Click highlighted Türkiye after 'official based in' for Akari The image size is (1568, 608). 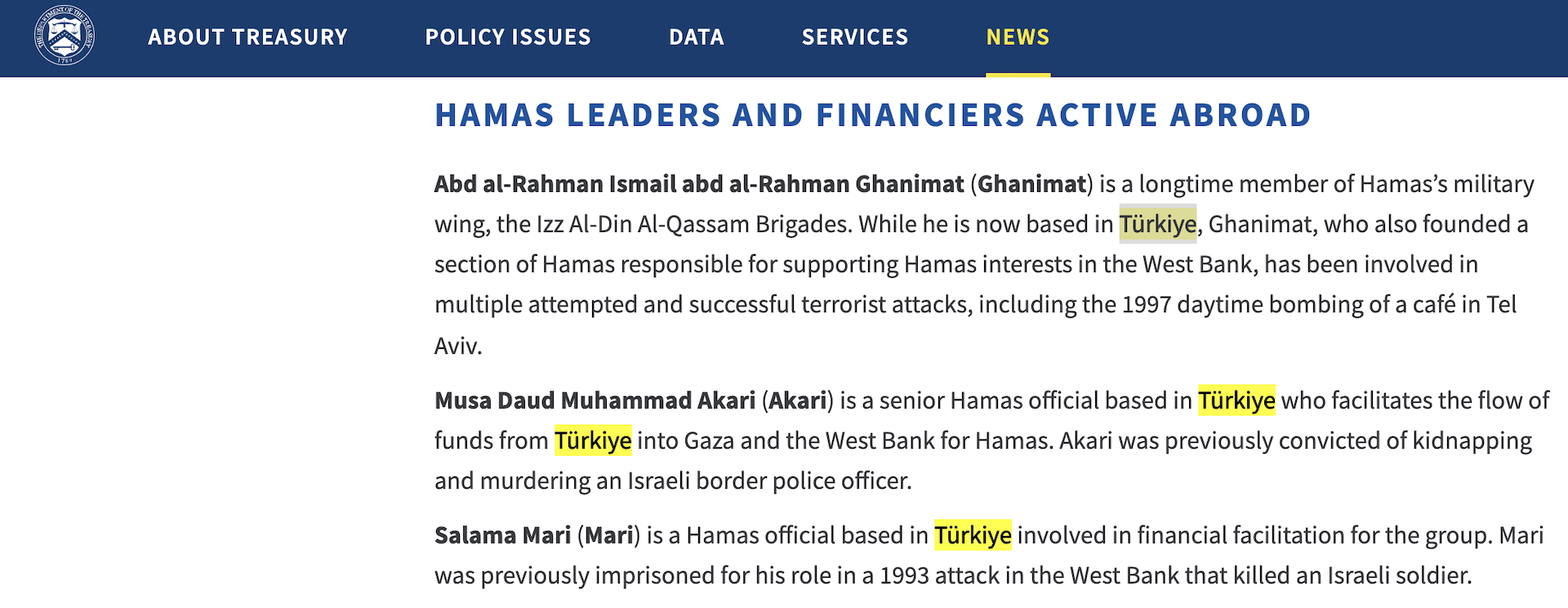(1236, 400)
